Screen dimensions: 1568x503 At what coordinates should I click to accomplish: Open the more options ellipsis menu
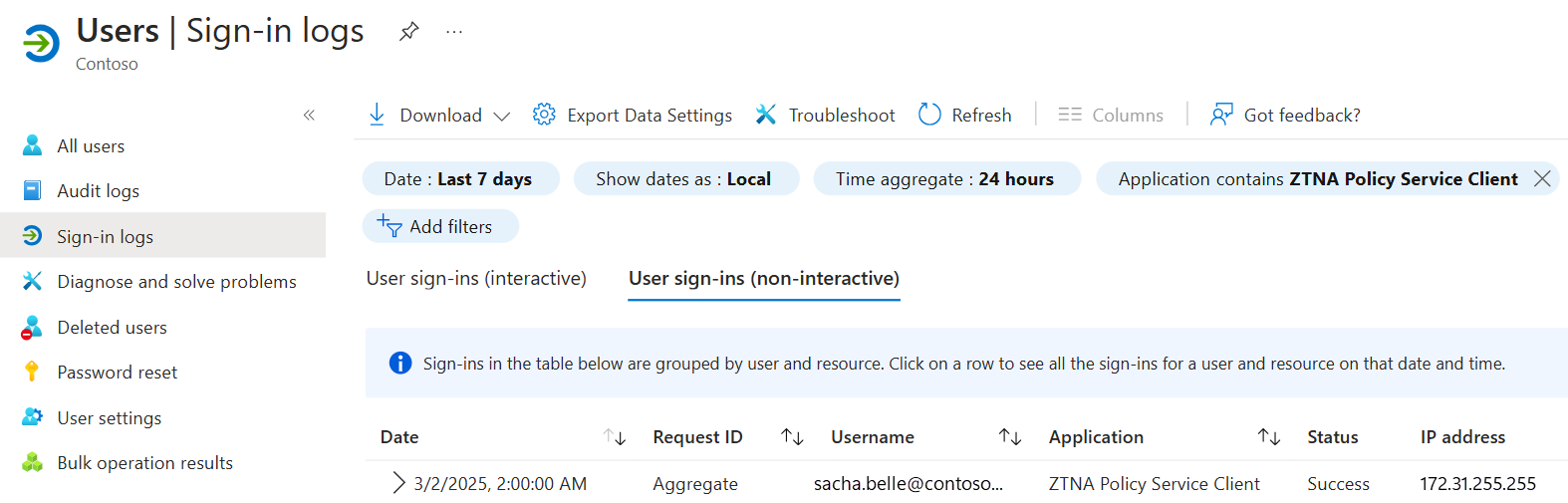(x=454, y=32)
